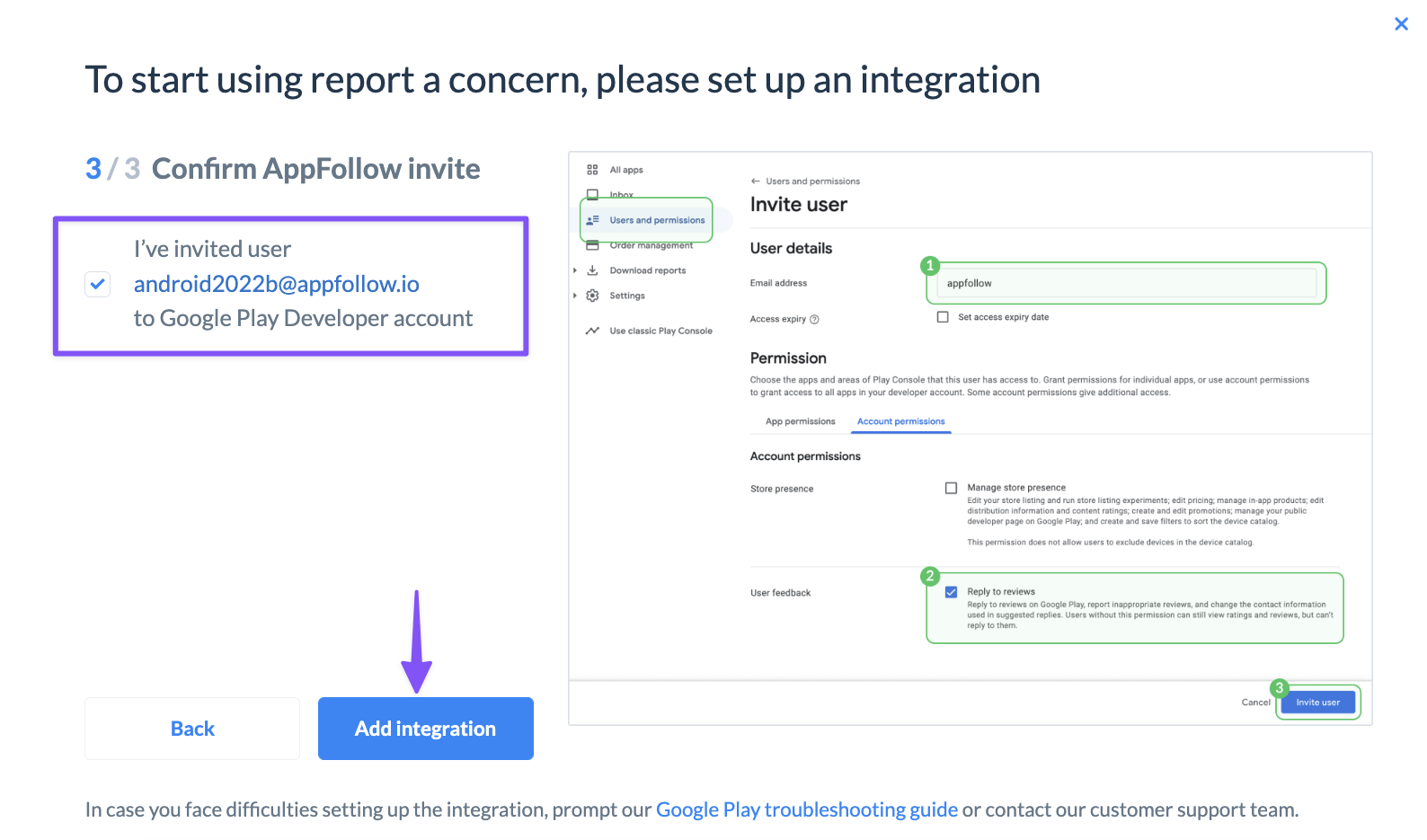The height and width of the screenshot is (840, 1427).
Task: Expand the Download reports arrow in the illustration
Action: [575, 270]
